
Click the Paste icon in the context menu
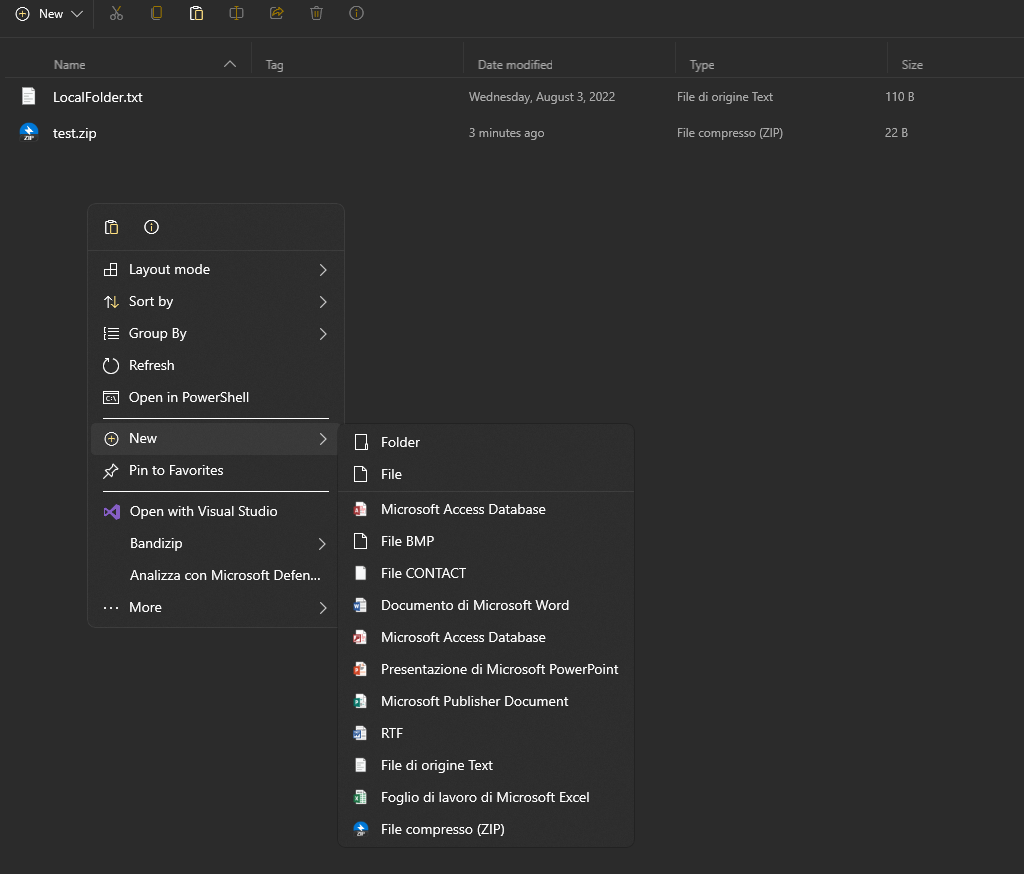coord(111,227)
